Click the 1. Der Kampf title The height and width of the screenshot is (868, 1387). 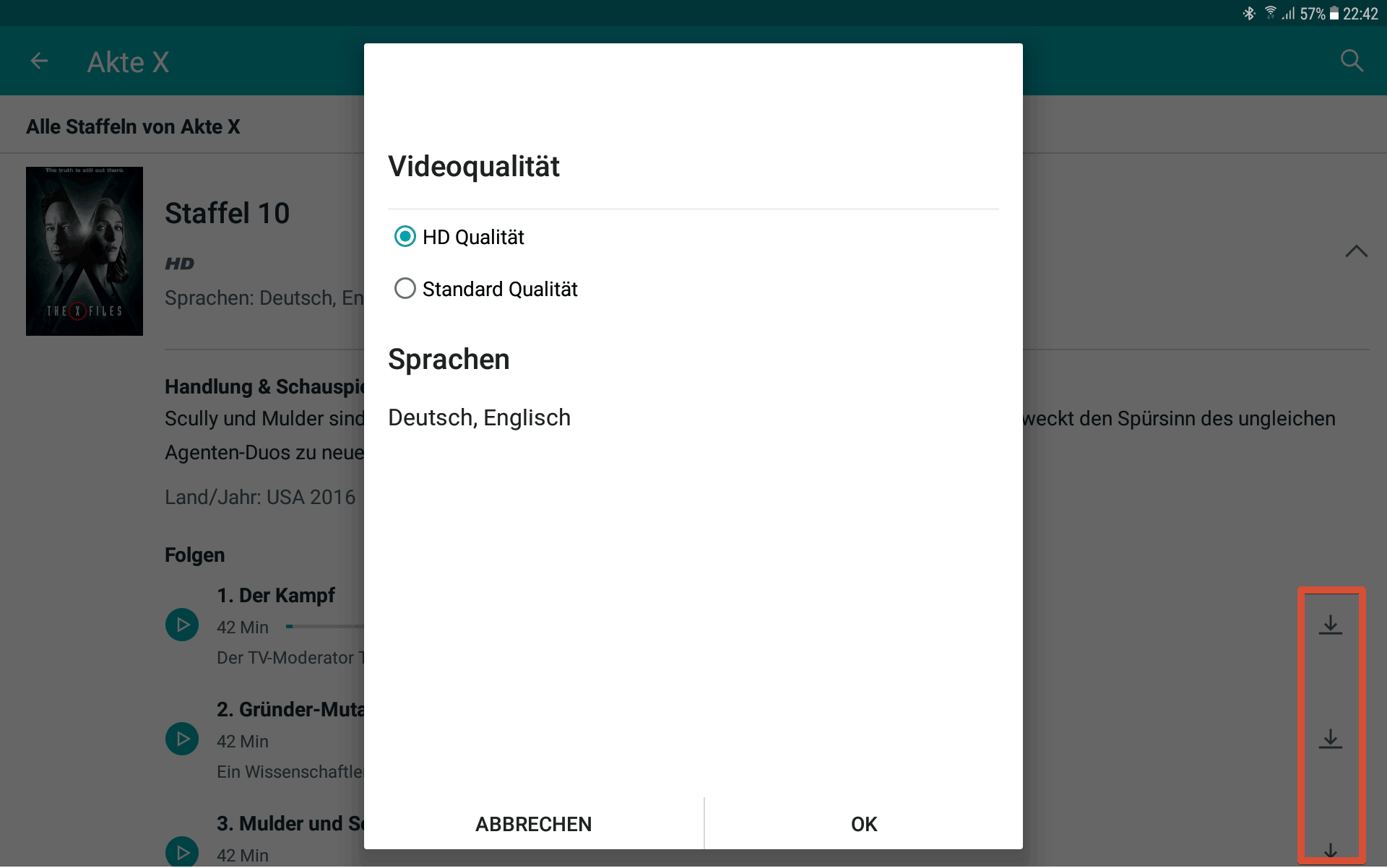(276, 596)
